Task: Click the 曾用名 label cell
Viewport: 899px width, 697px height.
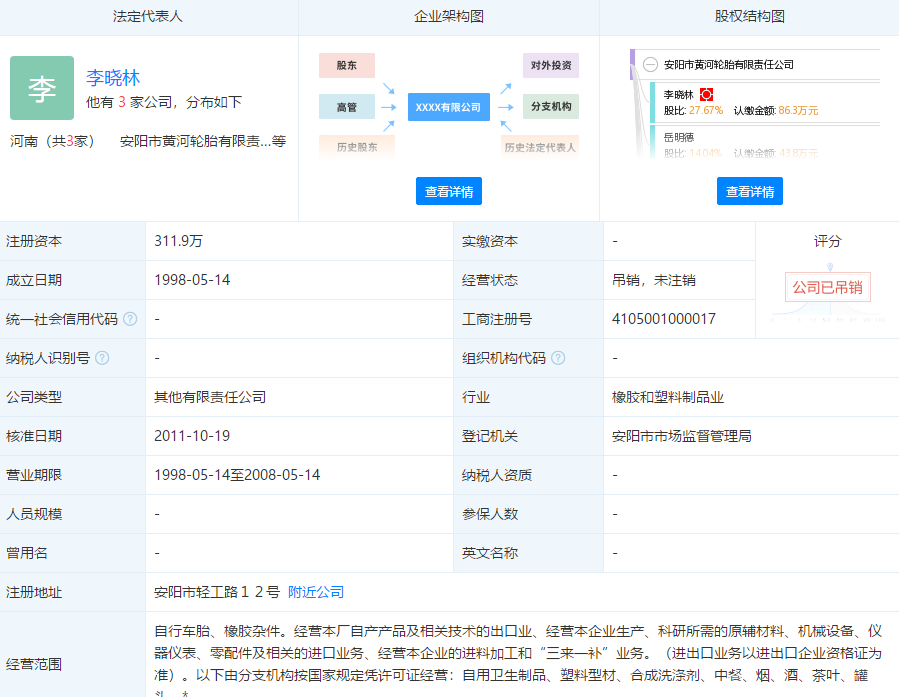Action: [73, 553]
